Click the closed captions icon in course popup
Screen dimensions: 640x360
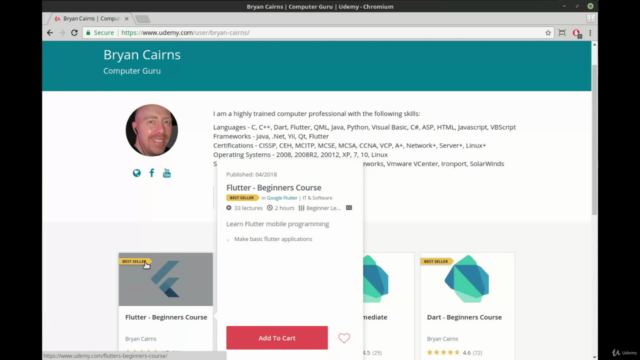tap(349, 208)
